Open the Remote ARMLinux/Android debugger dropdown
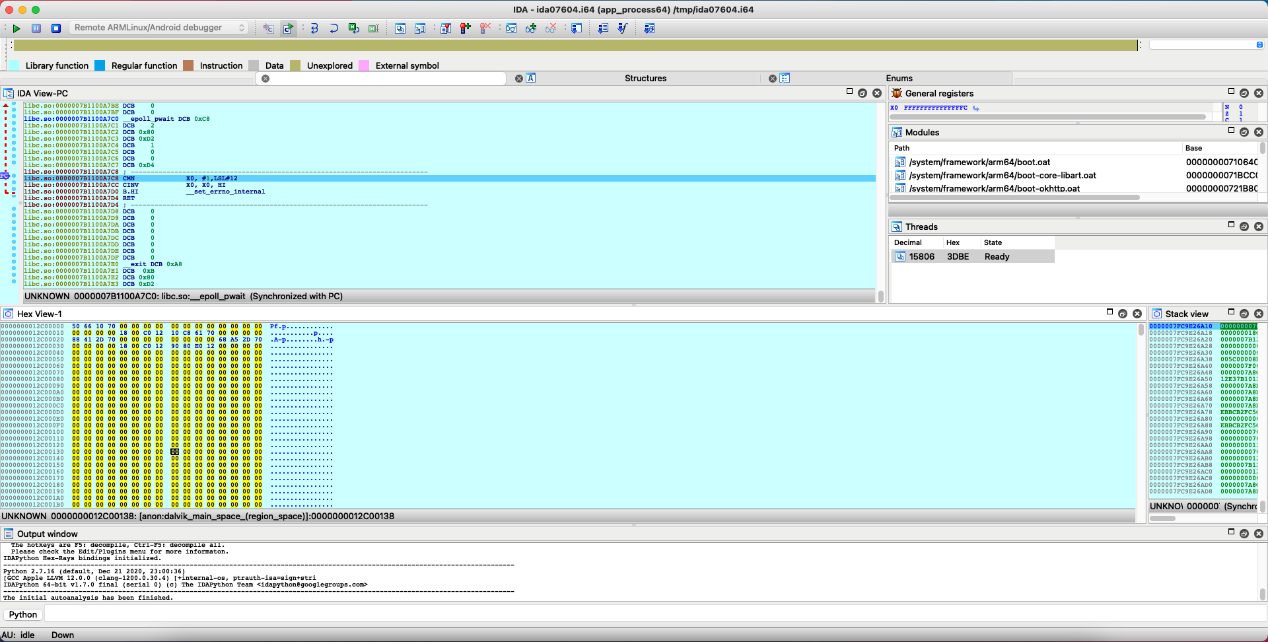 (159, 28)
